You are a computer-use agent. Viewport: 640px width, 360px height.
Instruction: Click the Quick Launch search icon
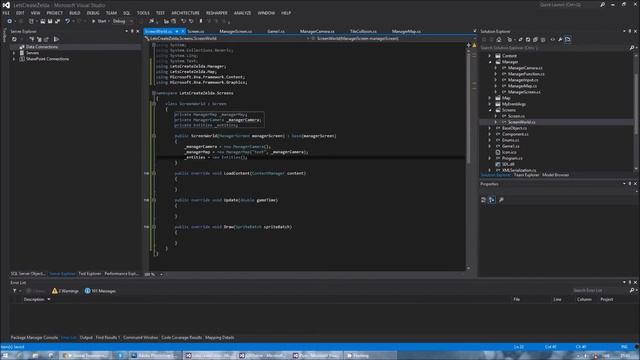click(x=602, y=5)
